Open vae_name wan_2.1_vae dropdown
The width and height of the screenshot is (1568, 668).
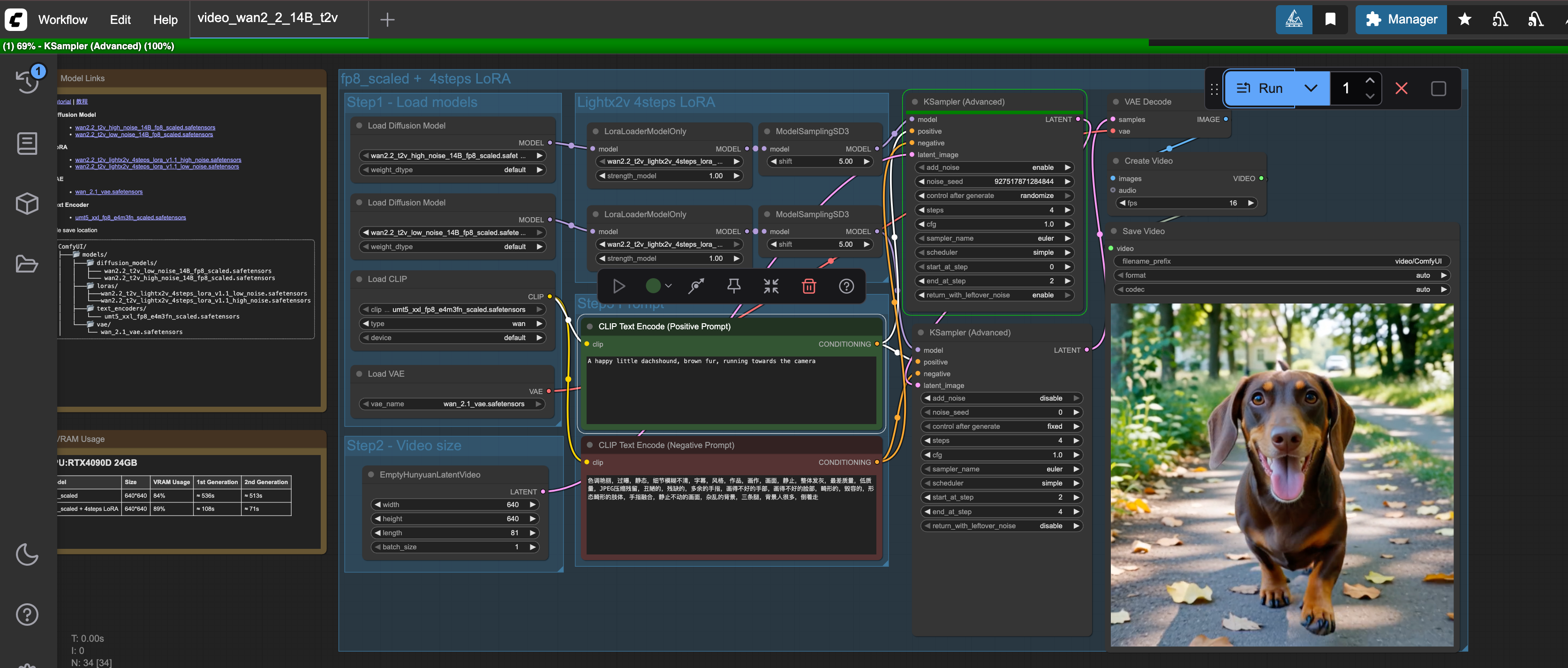[452, 404]
